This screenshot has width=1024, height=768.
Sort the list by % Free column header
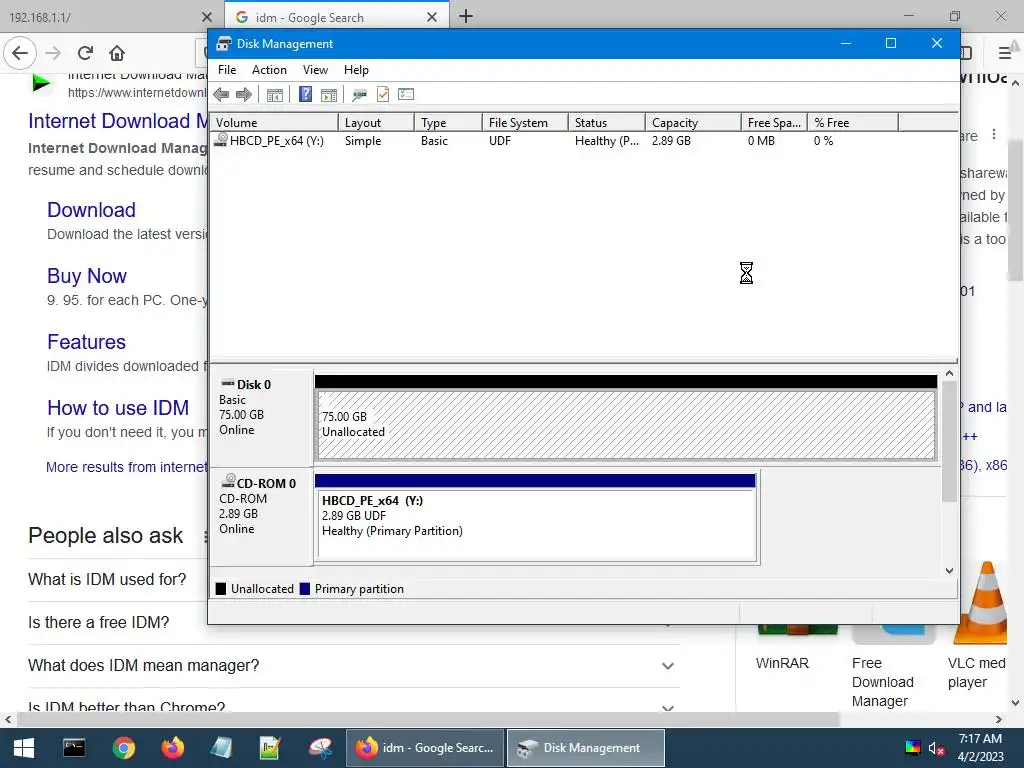click(x=853, y=123)
